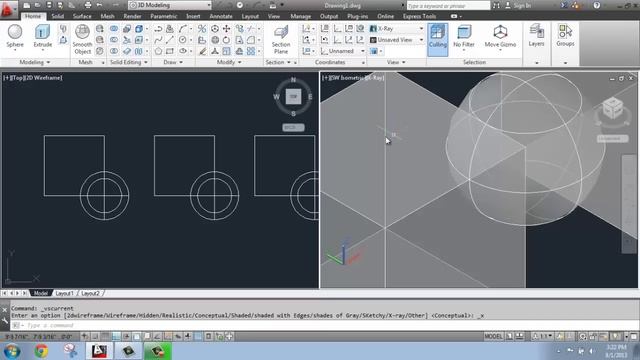Switch to the Annotate ribbon tab
Screen dimensions: 640x360
pos(221,16)
